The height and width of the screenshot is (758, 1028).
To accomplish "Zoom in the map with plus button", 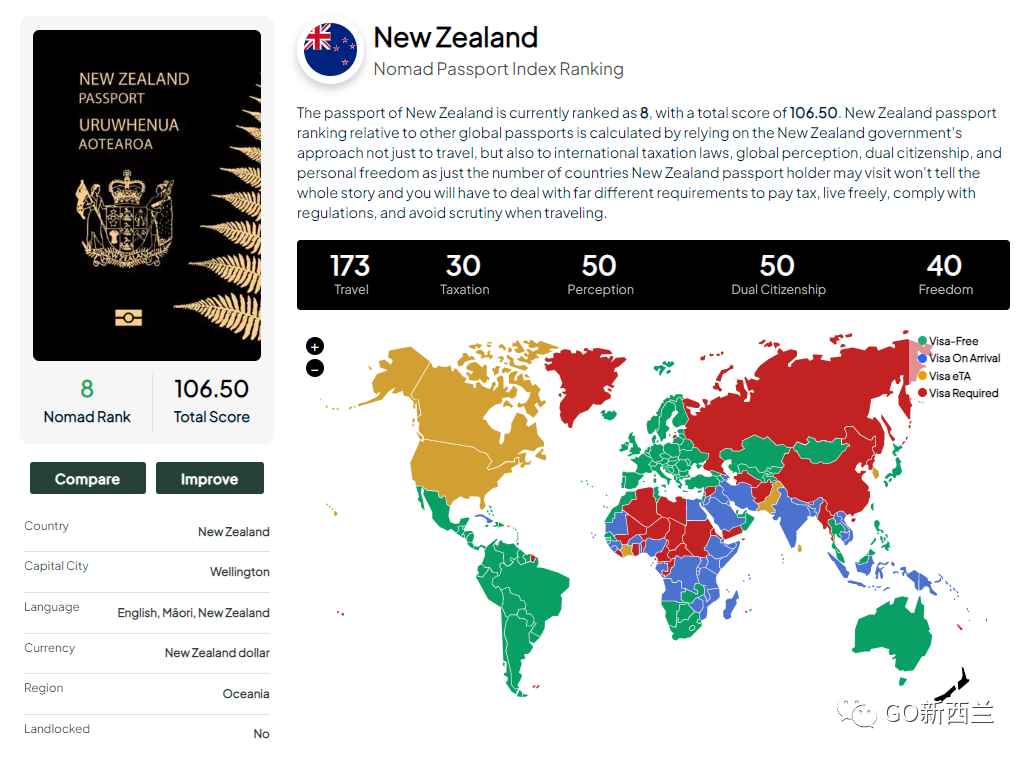I will 315,346.
